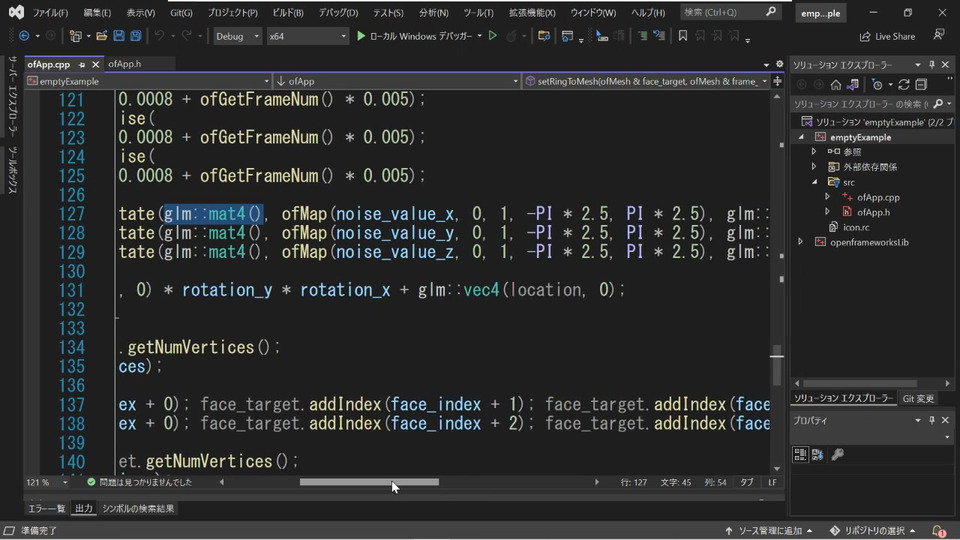960x540 pixels.
Task: Toggle categorized view in Properties panel
Action: (801, 455)
